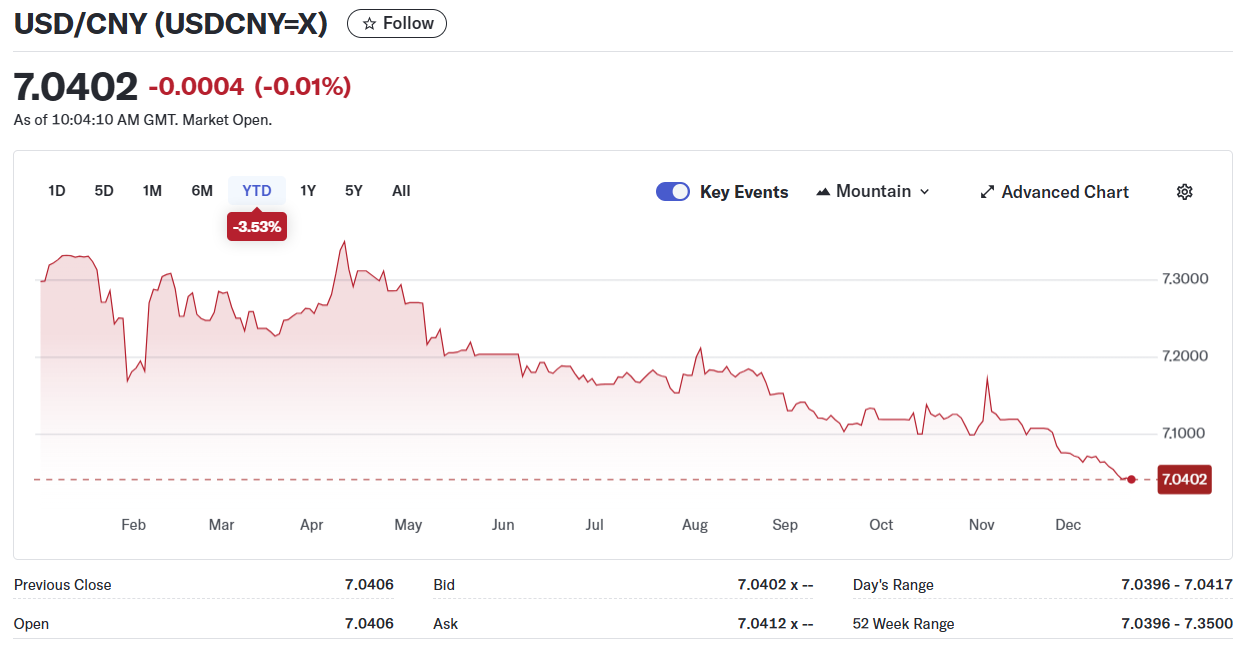The height and width of the screenshot is (648, 1259).
Task: Click the Mountain chart type icon
Action: tap(823, 192)
